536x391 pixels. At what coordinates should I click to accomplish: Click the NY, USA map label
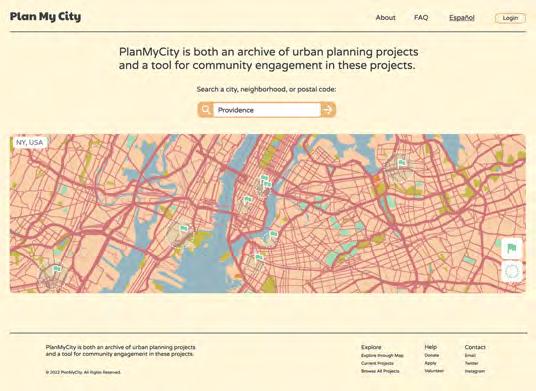point(30,143)
